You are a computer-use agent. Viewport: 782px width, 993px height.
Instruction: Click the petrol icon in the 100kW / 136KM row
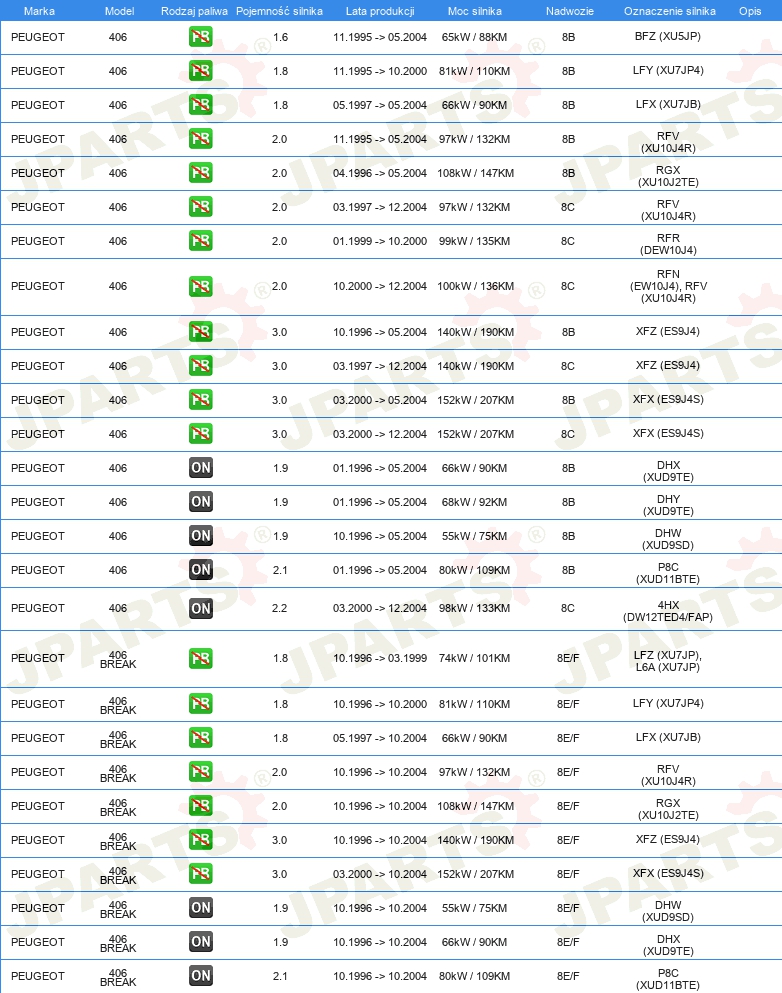[201, 286]
